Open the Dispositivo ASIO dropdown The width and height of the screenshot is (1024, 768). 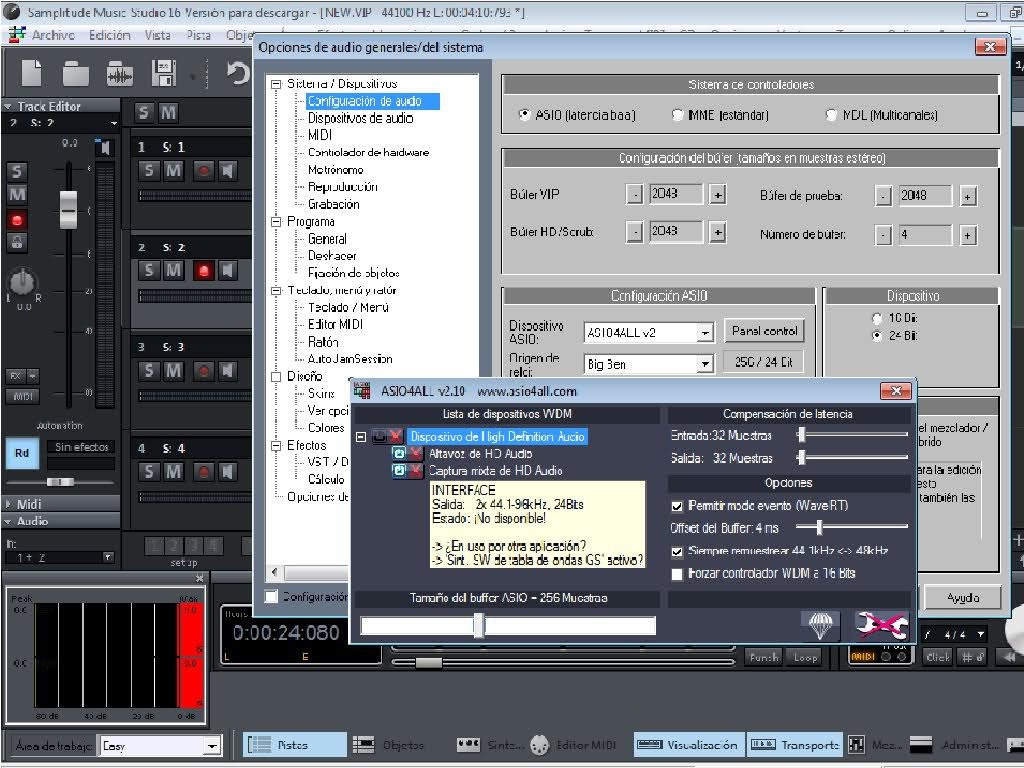tap(705, 333)
